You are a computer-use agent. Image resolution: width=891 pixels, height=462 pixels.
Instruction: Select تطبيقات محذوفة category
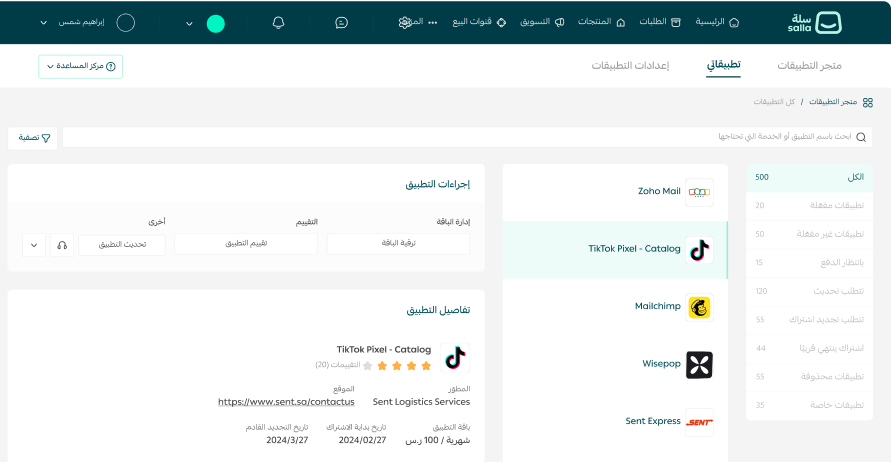pyautogui.click(x=809, y=376)
